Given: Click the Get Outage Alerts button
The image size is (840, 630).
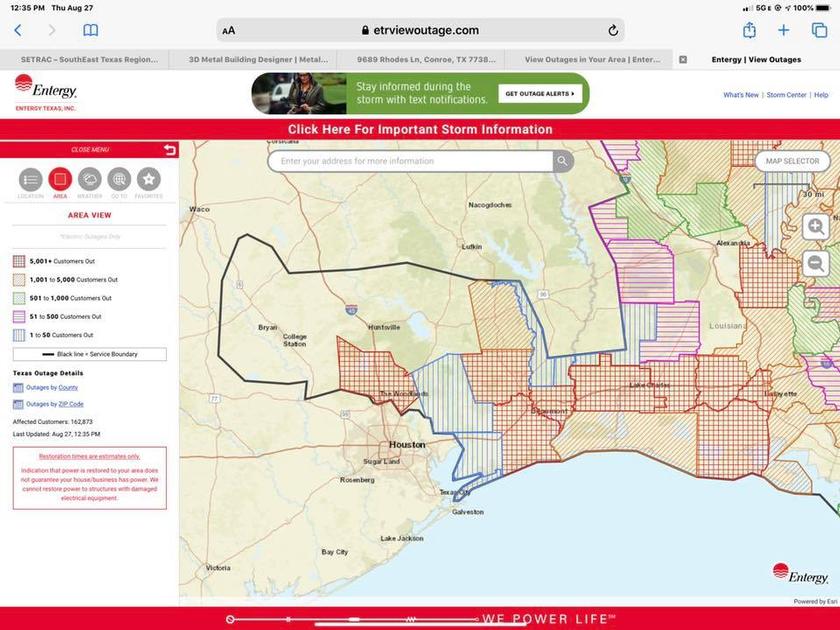Looking at the screenshot, I should coord(540,94).
